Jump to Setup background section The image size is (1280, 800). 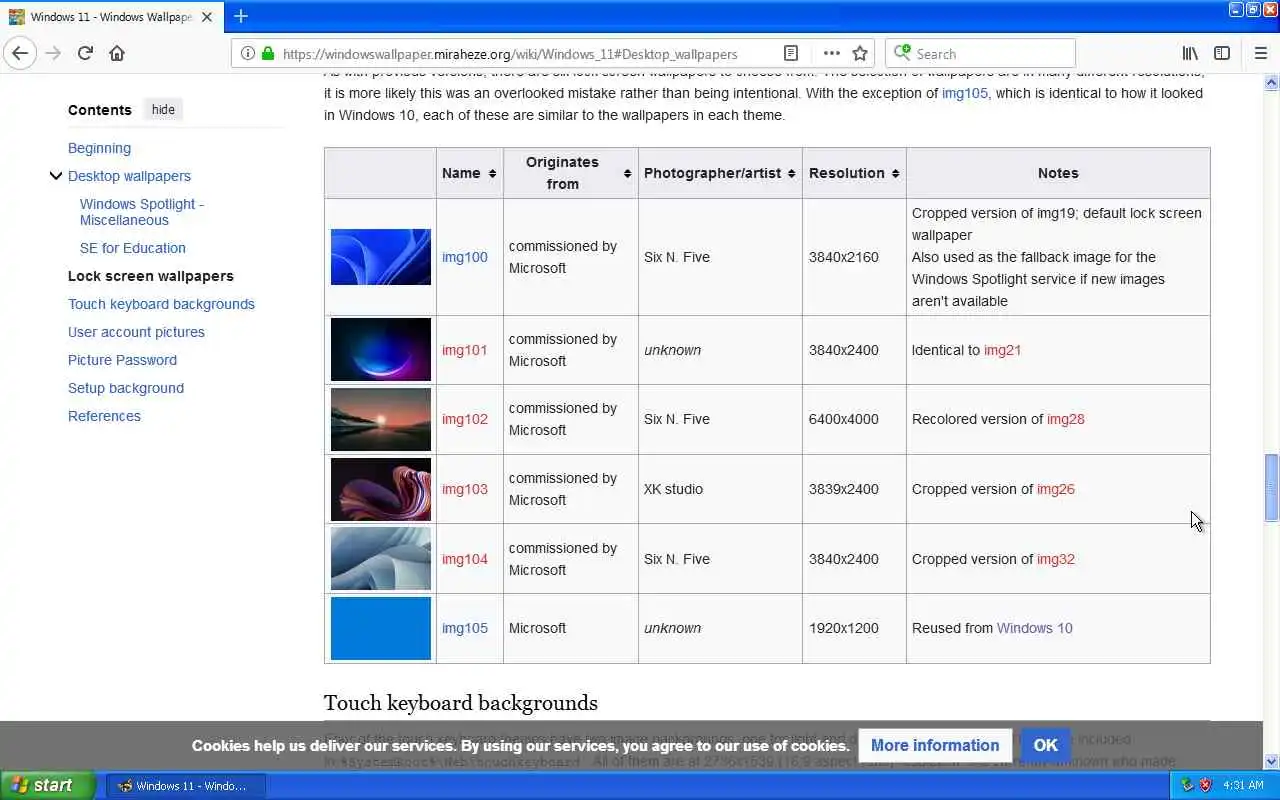[x=126, y=388]
